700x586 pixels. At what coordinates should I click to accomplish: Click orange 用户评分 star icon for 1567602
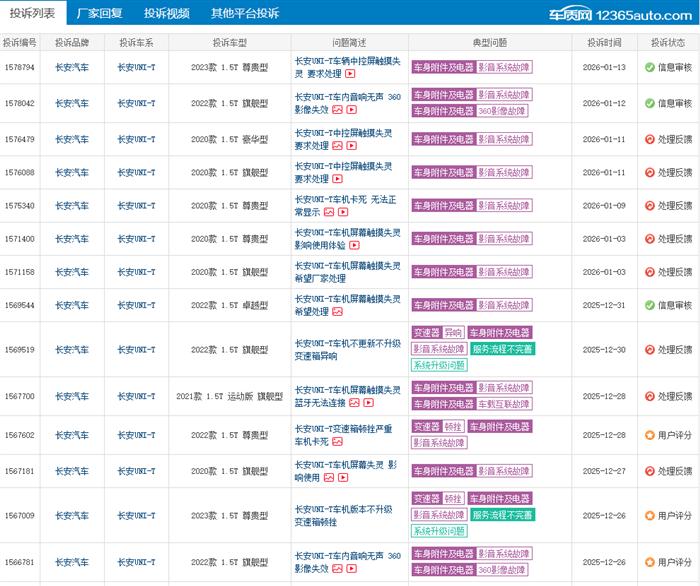coord(649,435)
